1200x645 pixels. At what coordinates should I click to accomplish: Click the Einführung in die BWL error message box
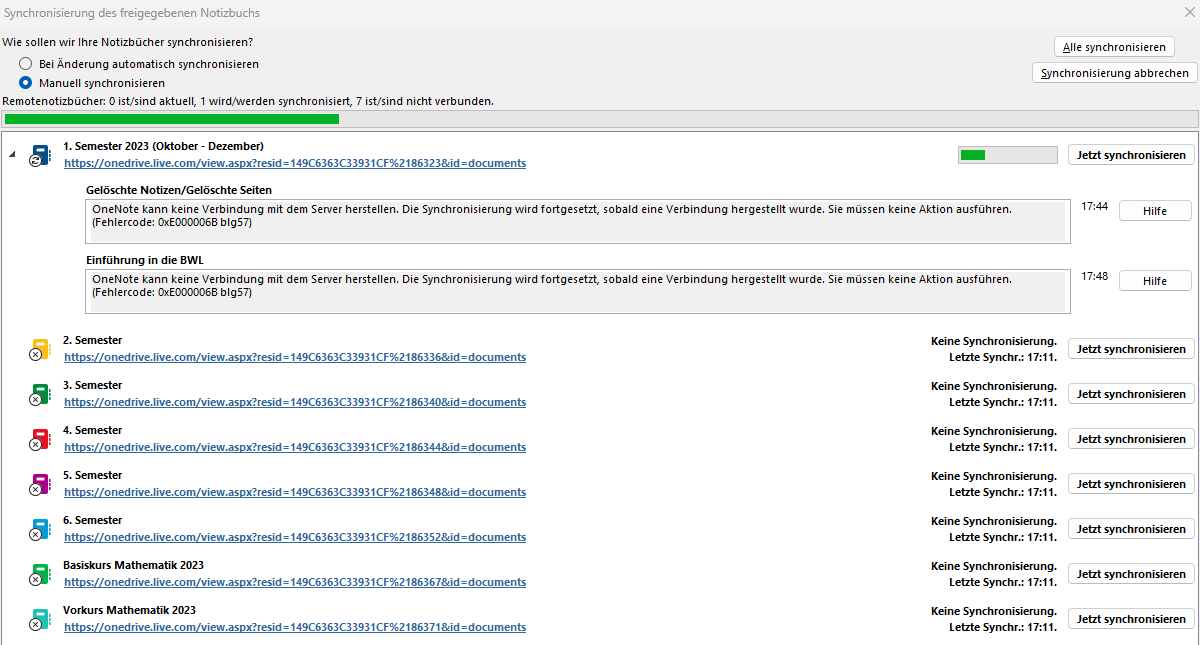[x=578, y=291]
